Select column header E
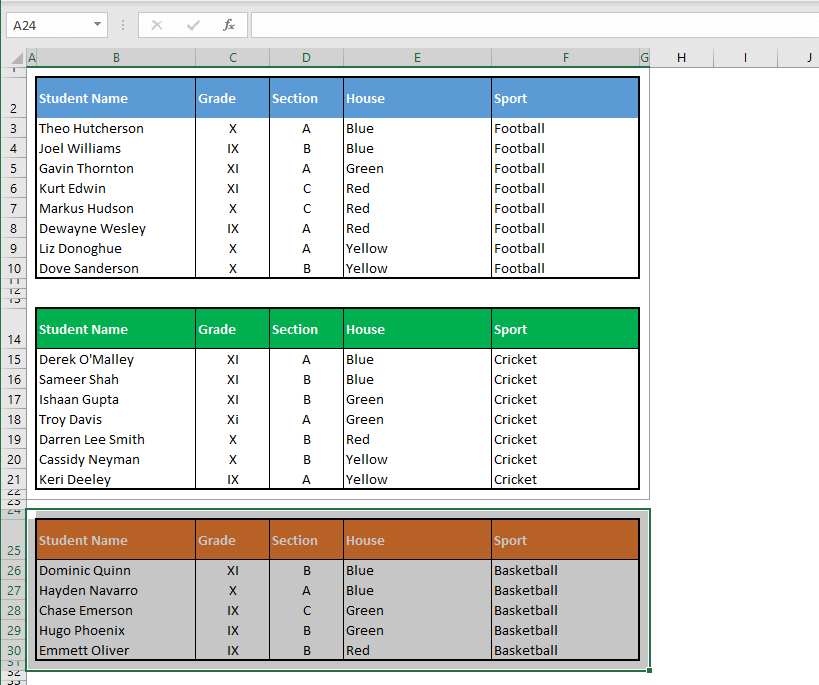 coord(417,57)
